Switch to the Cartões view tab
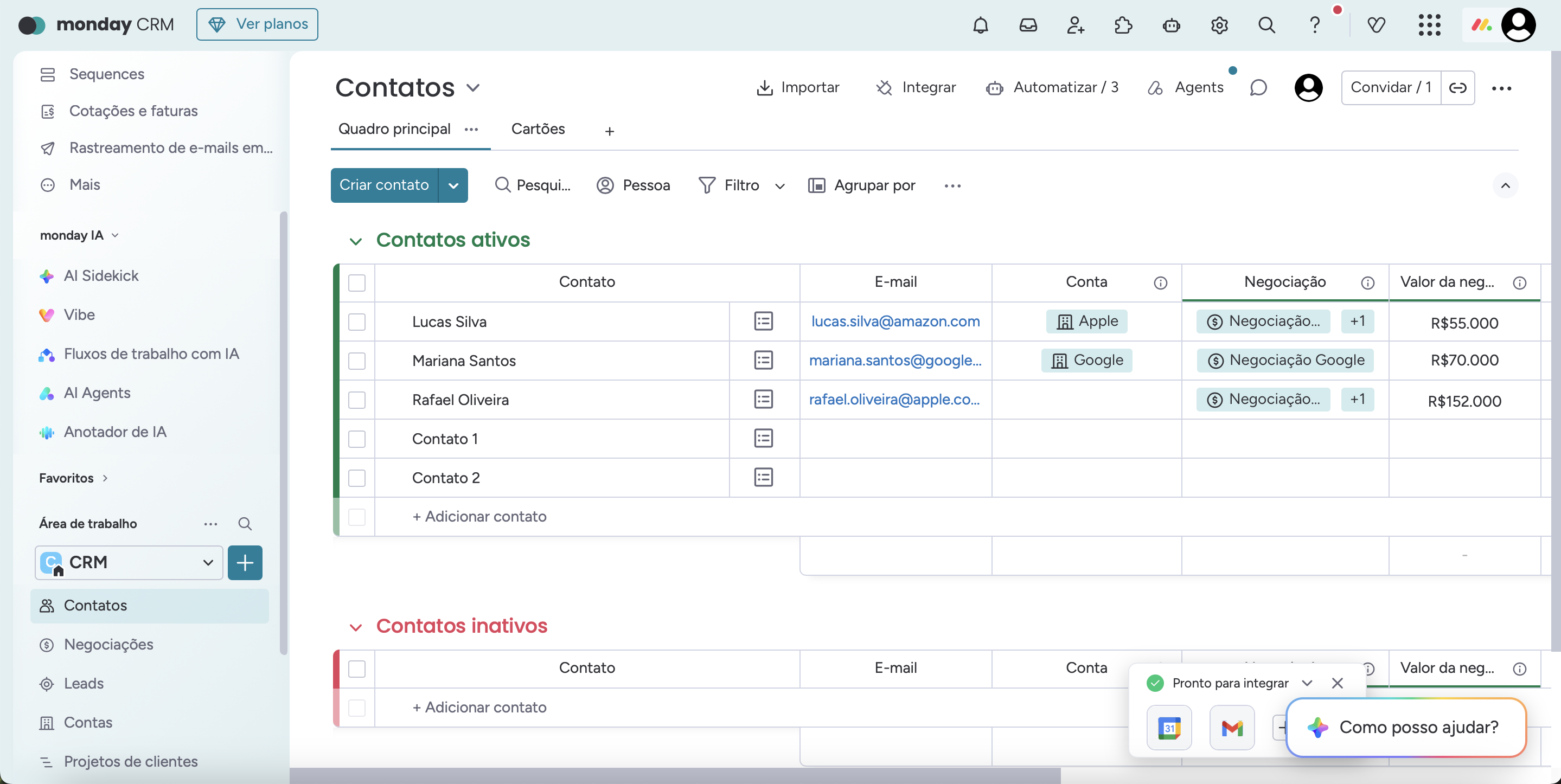 coord(538,129)
